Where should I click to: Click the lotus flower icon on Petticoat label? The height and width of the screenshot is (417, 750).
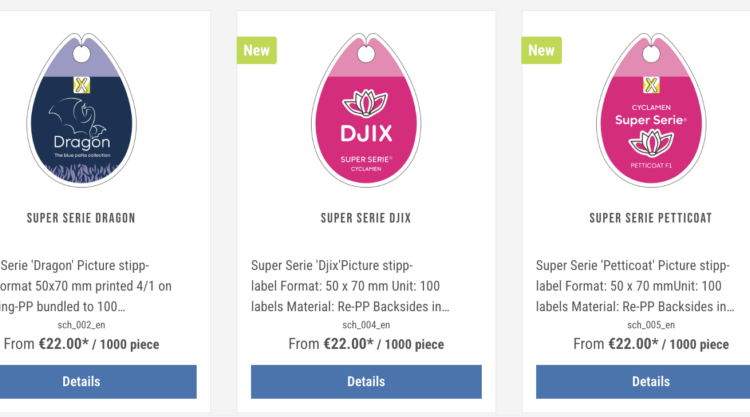651,143
